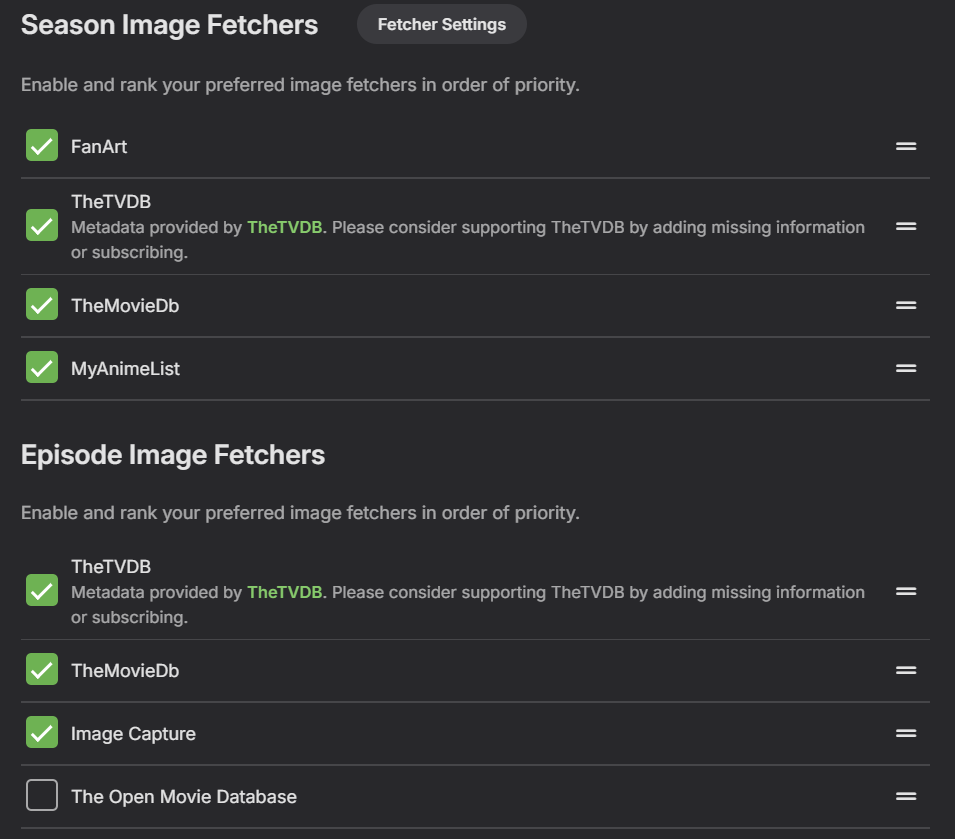Click the MyAnimeList row drag handle
The height and width of the screenshot is (839, 955).
point(906,368)
